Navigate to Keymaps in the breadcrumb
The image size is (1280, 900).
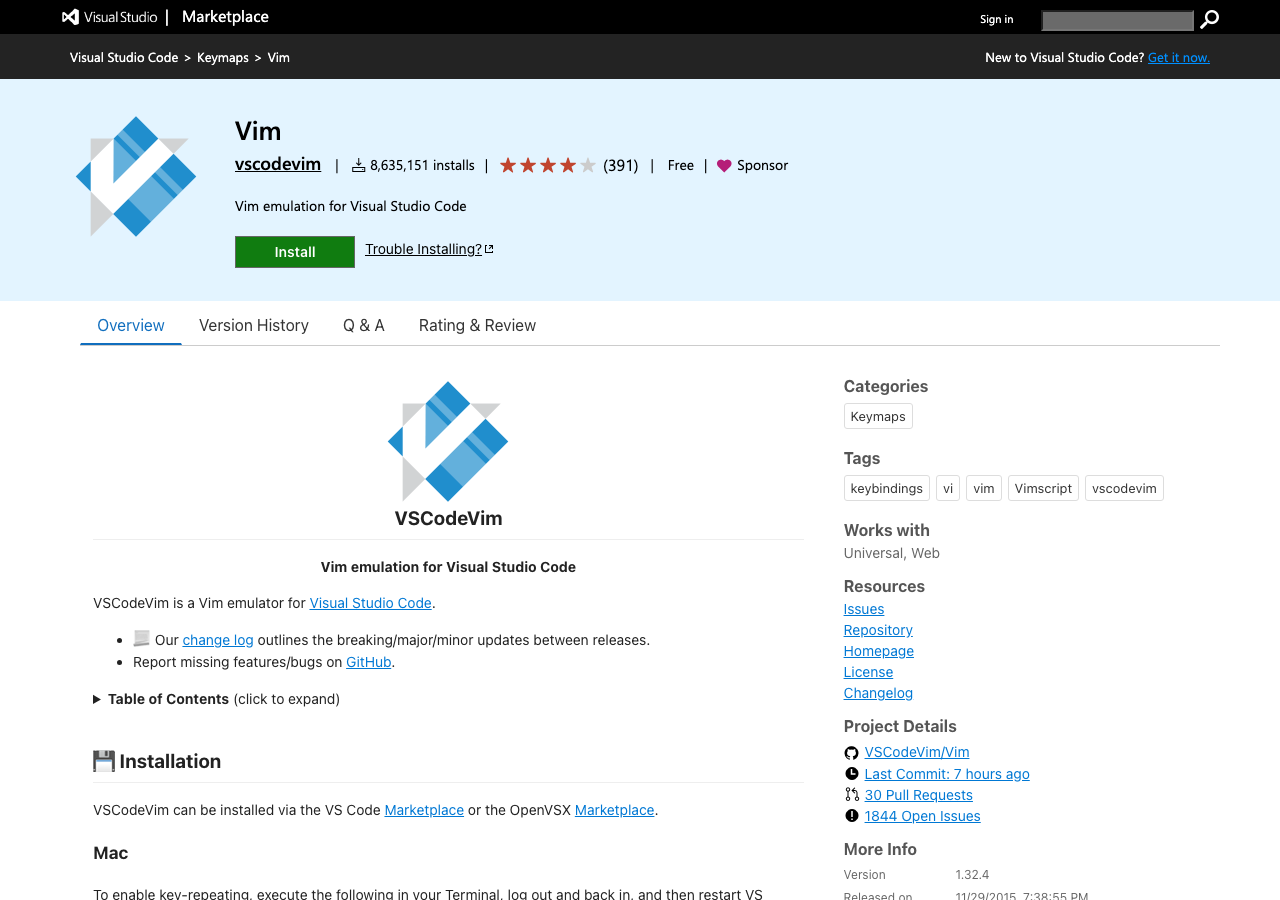point(223,58)
